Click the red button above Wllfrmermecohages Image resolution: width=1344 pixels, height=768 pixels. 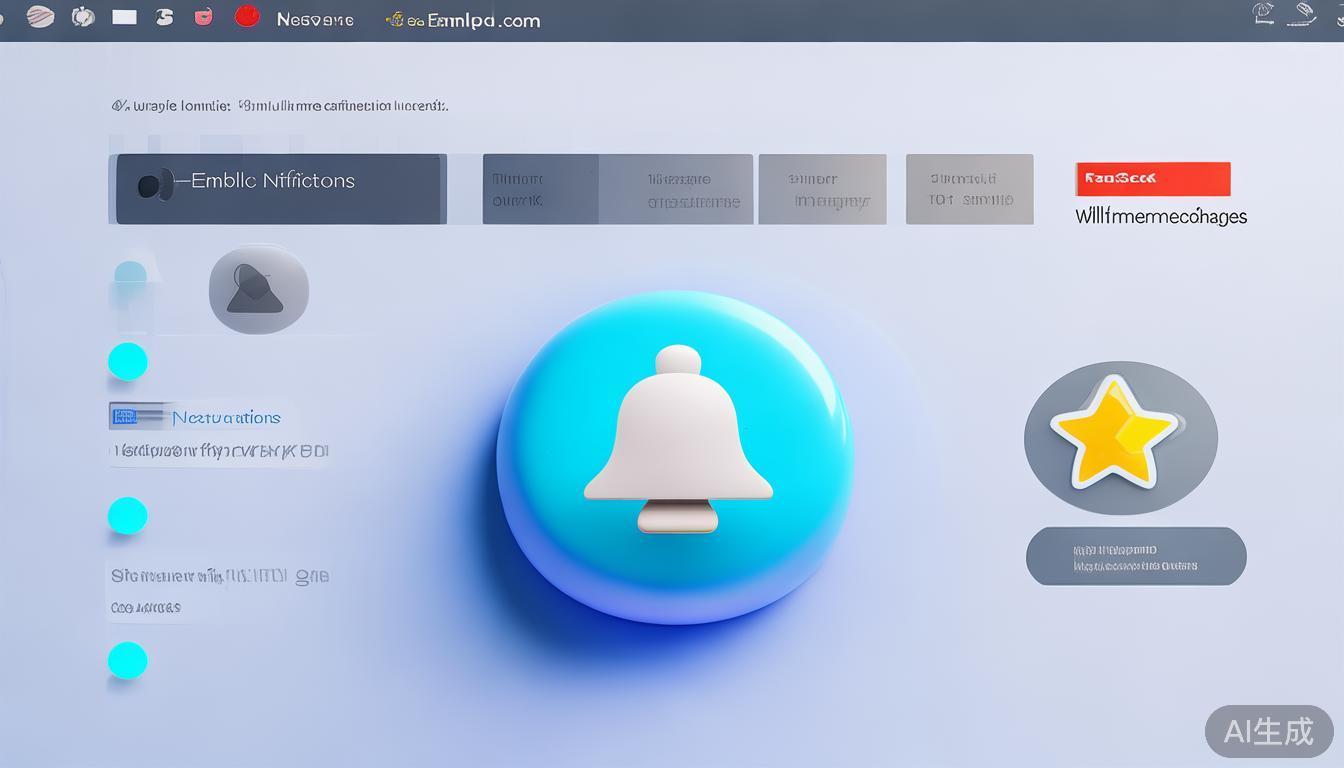(1152, 179)
